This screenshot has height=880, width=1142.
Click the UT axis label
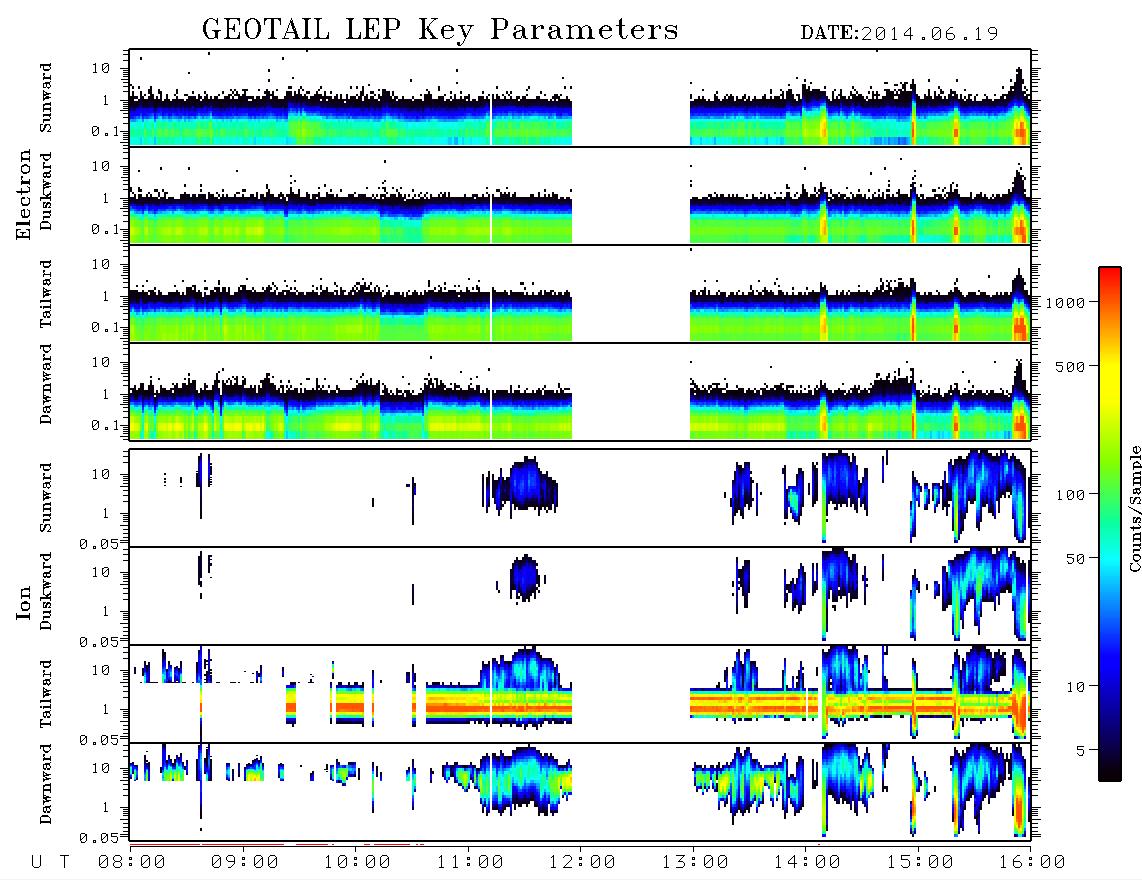50,863
